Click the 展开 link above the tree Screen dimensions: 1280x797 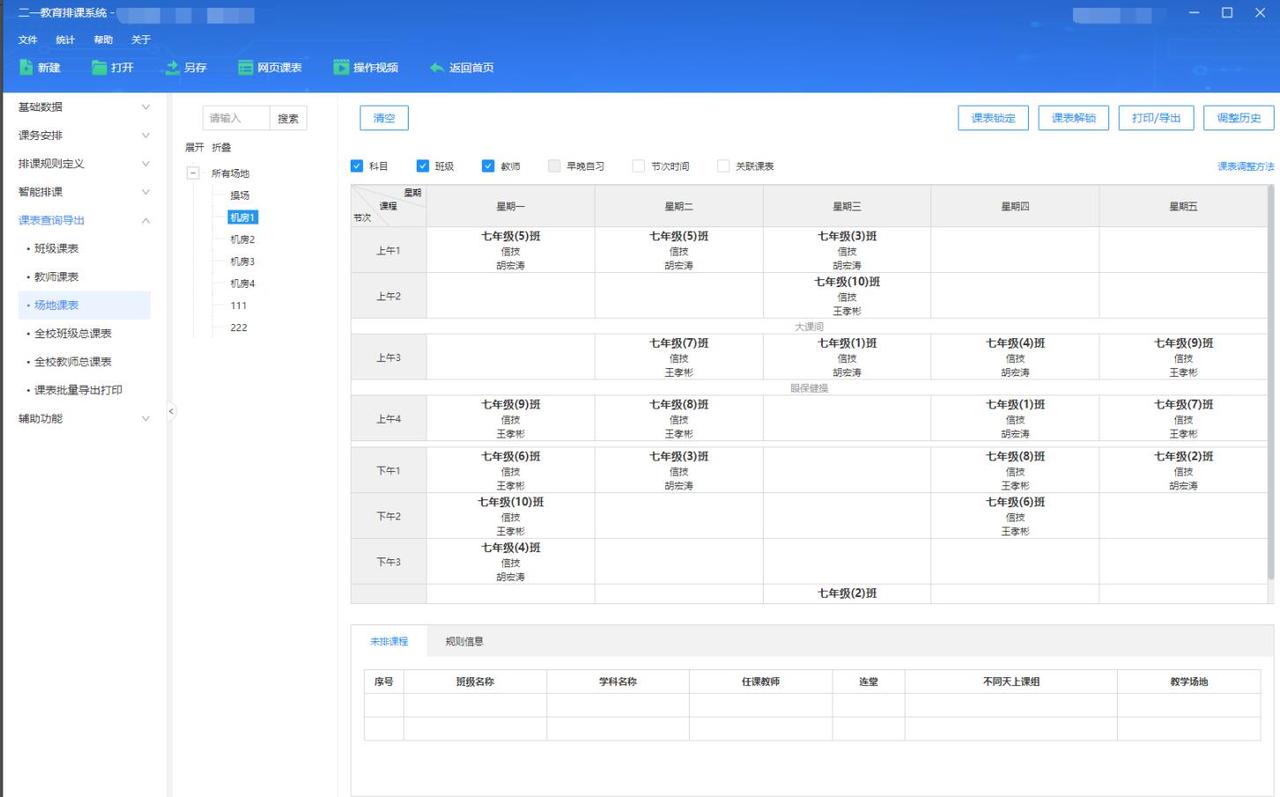click(194, 147)
